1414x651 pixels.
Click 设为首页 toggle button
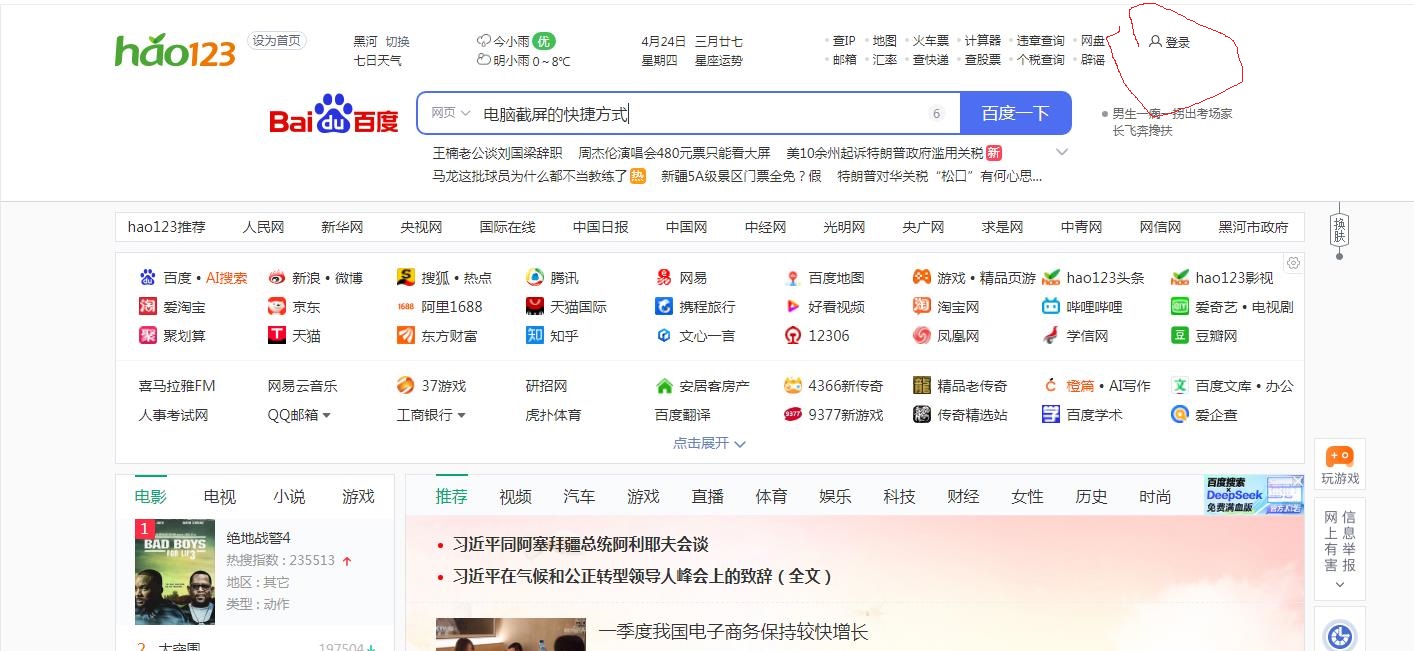point(277,41)
